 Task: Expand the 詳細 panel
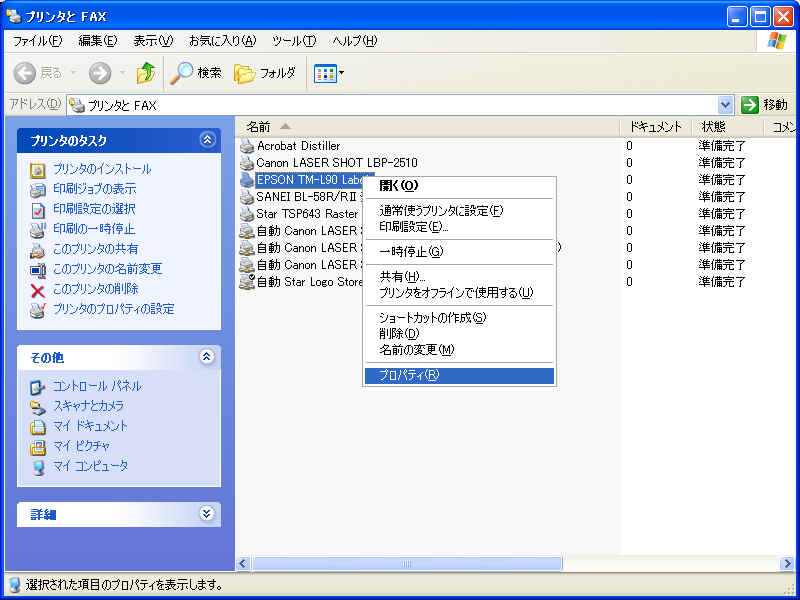(x=207, y=514)
